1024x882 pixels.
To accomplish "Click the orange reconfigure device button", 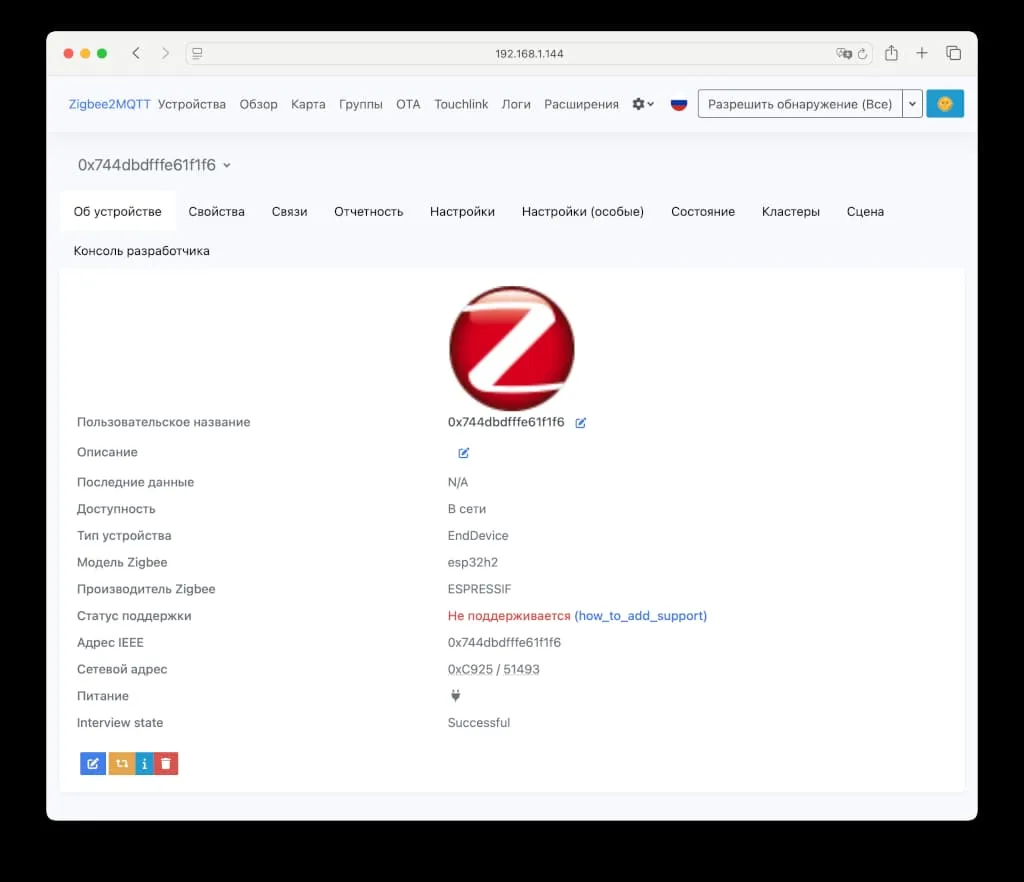I will [x=121, y=763].
